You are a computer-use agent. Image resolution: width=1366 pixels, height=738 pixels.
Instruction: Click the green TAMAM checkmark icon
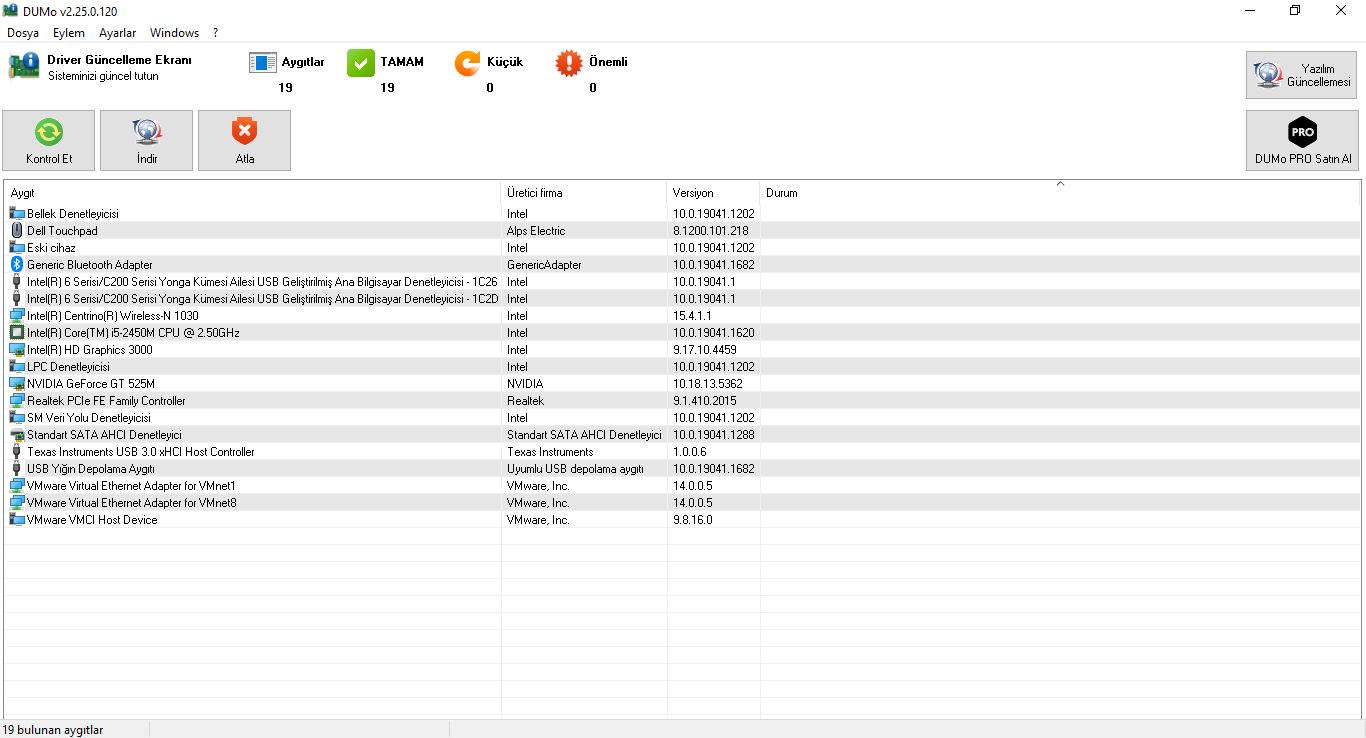coord(360,64)
